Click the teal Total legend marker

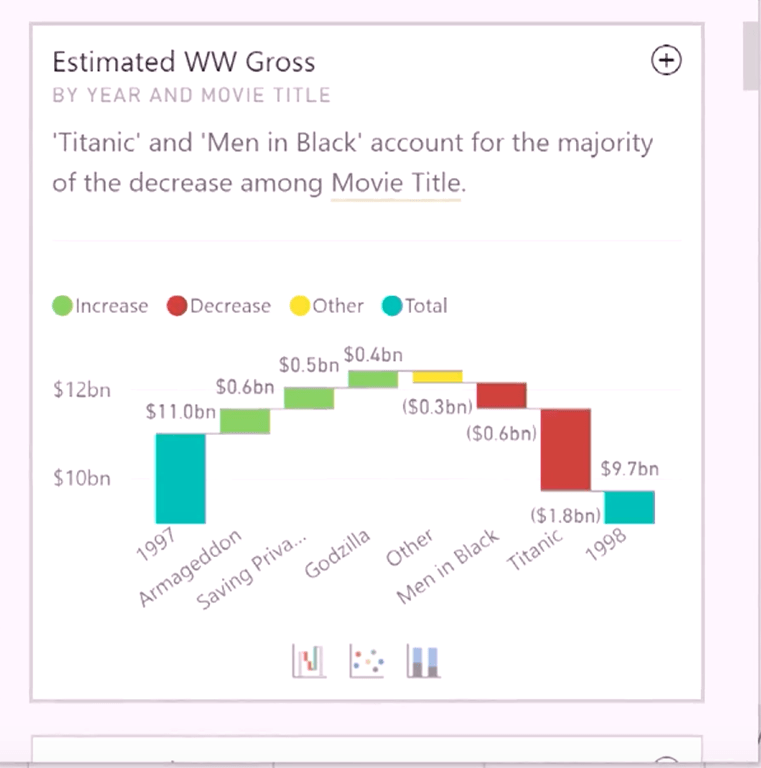(392, 306)
